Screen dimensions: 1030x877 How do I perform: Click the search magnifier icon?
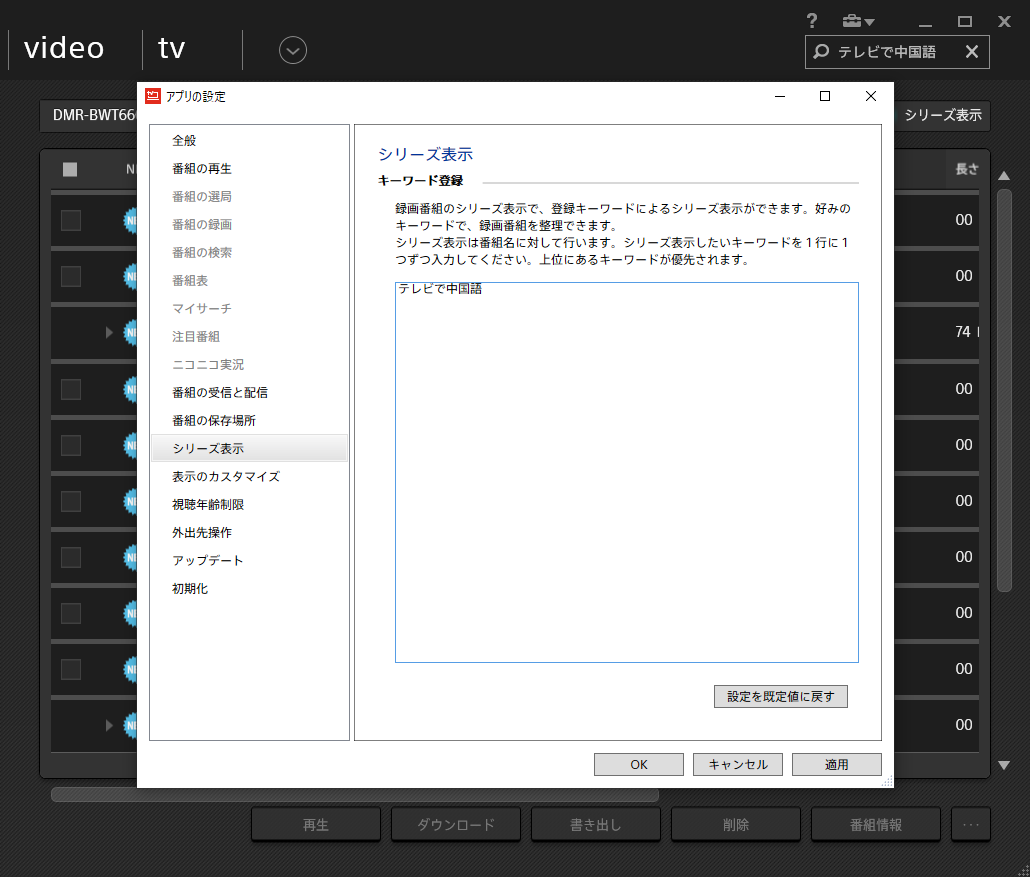(x=821, y=52)
